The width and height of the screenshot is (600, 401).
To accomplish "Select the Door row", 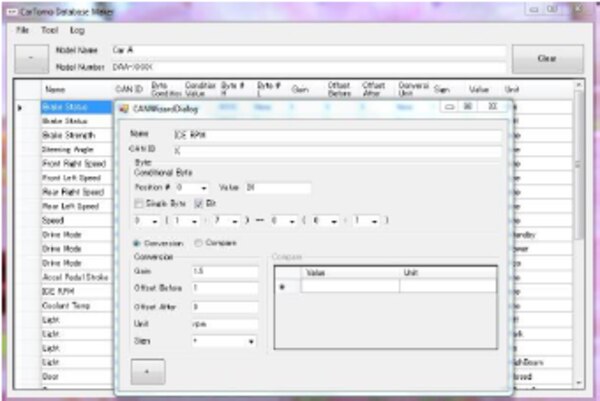I will click(x=76, y=377).
